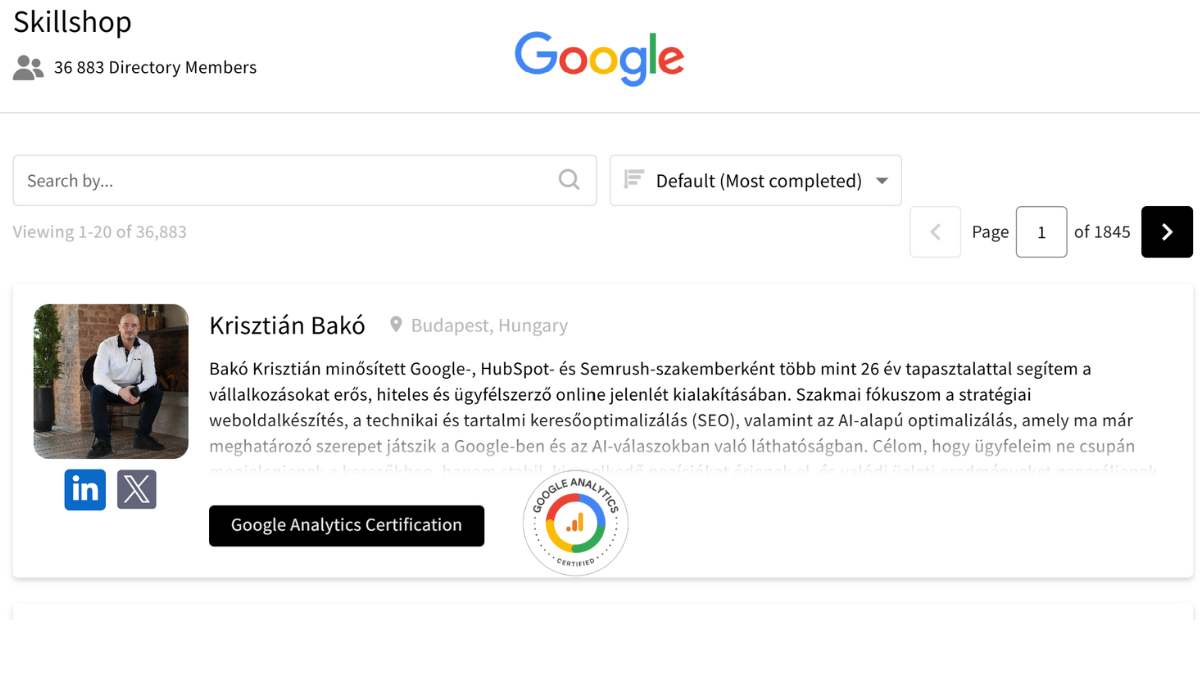Open Krisztián Bakó's X profile icon
Viewport: 1200px width, 675px height.
[137, 489]
